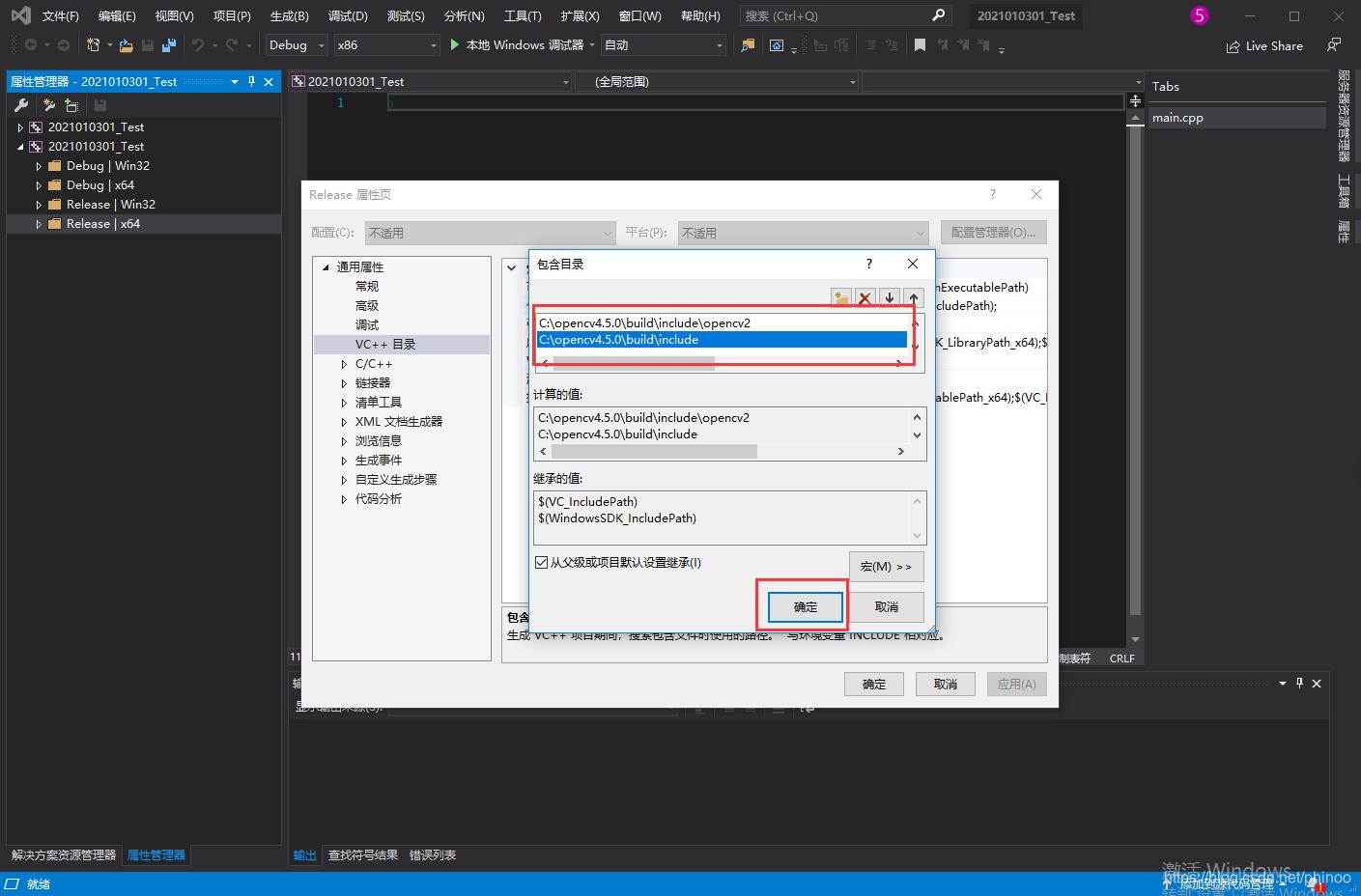This screenshot has height=896, width=1361.
Task: Click the undo toolbar icon
Action: [198, 45]
